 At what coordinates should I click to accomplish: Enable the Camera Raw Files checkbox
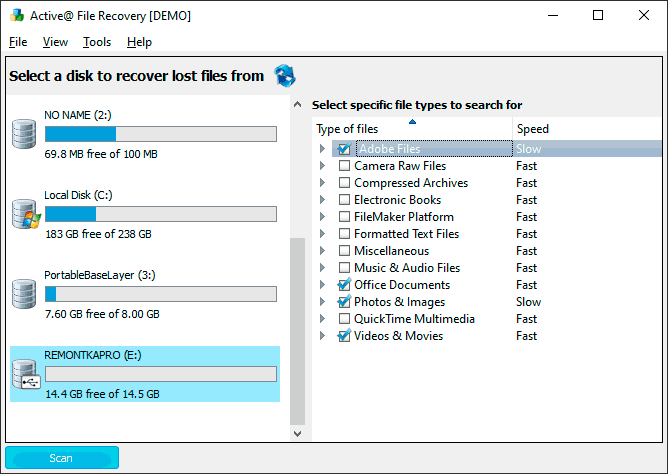(x=344, y=166)
